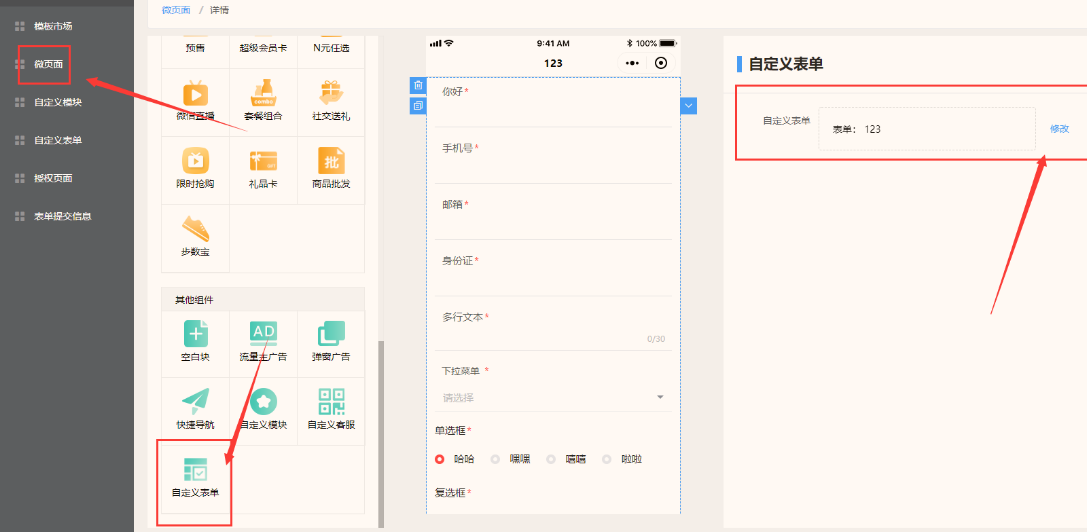Add the 商品批发 component
This screenshot has width=1087, height=532.
pos(331,169)
